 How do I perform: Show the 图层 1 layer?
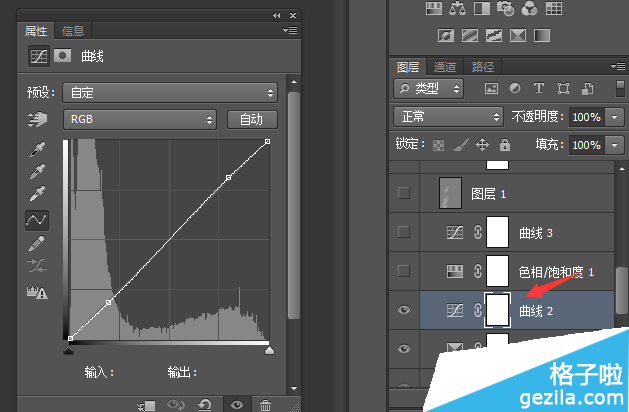point(404,193)
